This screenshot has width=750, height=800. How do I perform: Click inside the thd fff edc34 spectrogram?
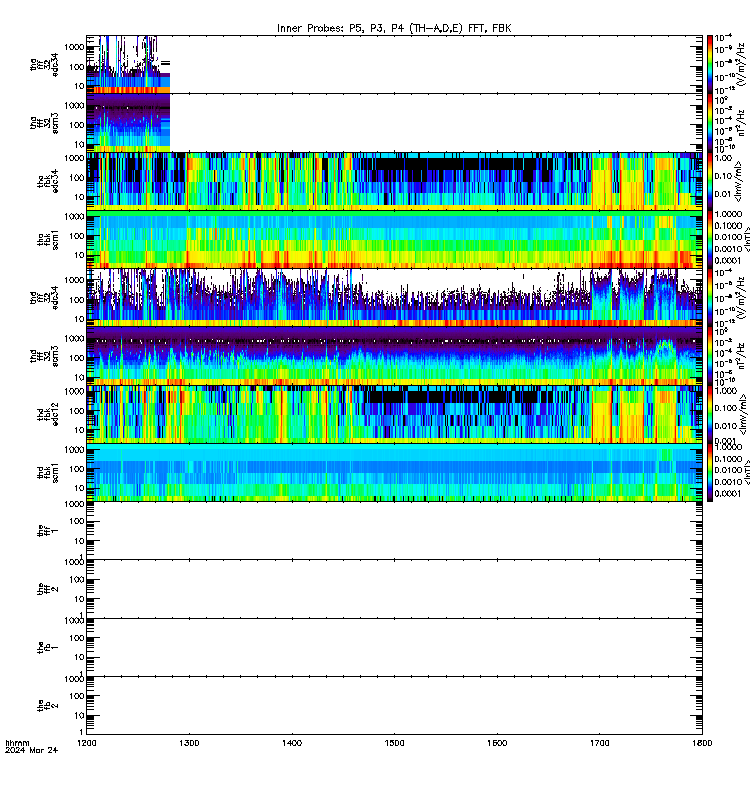click(394, 297)
